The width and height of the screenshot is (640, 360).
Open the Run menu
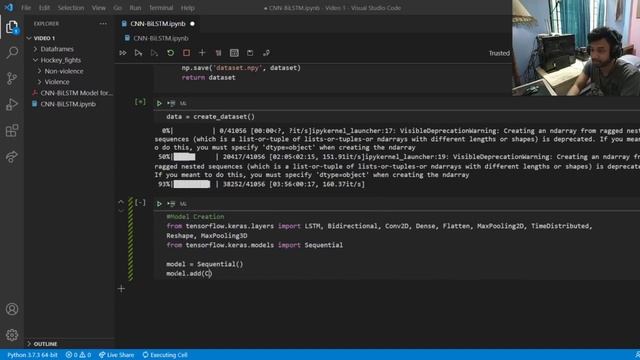135,8
